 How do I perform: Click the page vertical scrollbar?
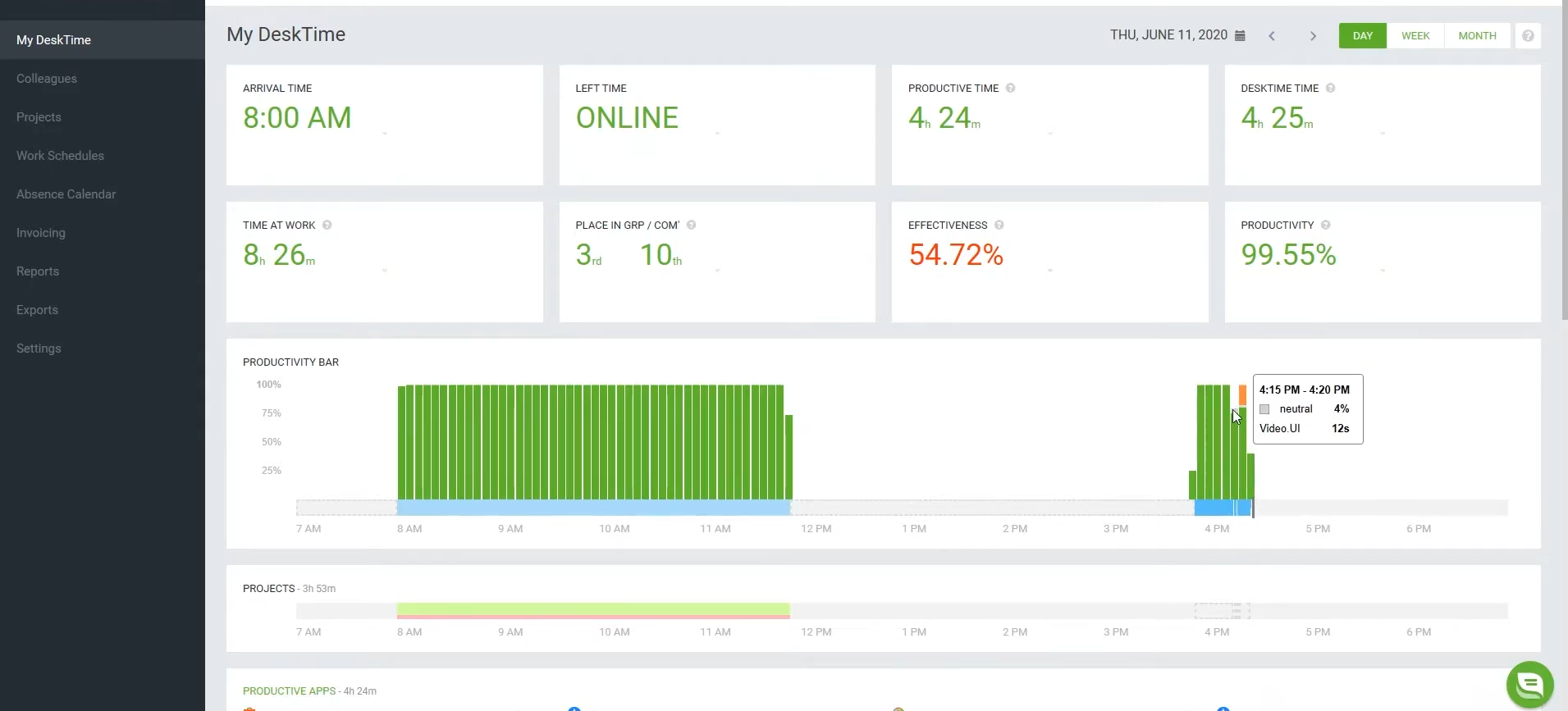[1564, 160]
